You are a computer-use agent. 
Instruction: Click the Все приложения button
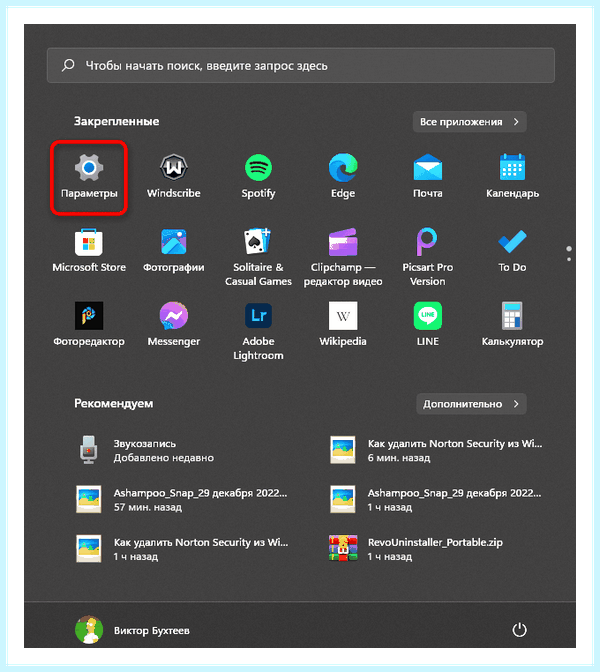tap(469, 122)
